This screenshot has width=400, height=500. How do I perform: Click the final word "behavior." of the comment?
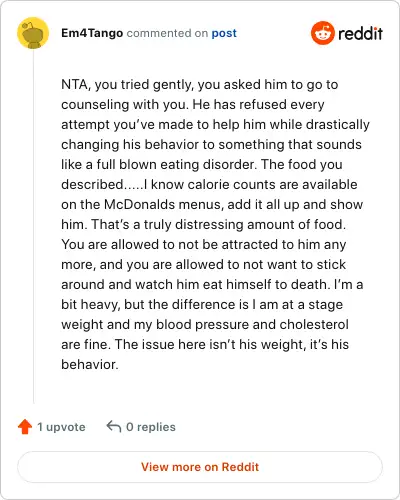click(90, 364)
